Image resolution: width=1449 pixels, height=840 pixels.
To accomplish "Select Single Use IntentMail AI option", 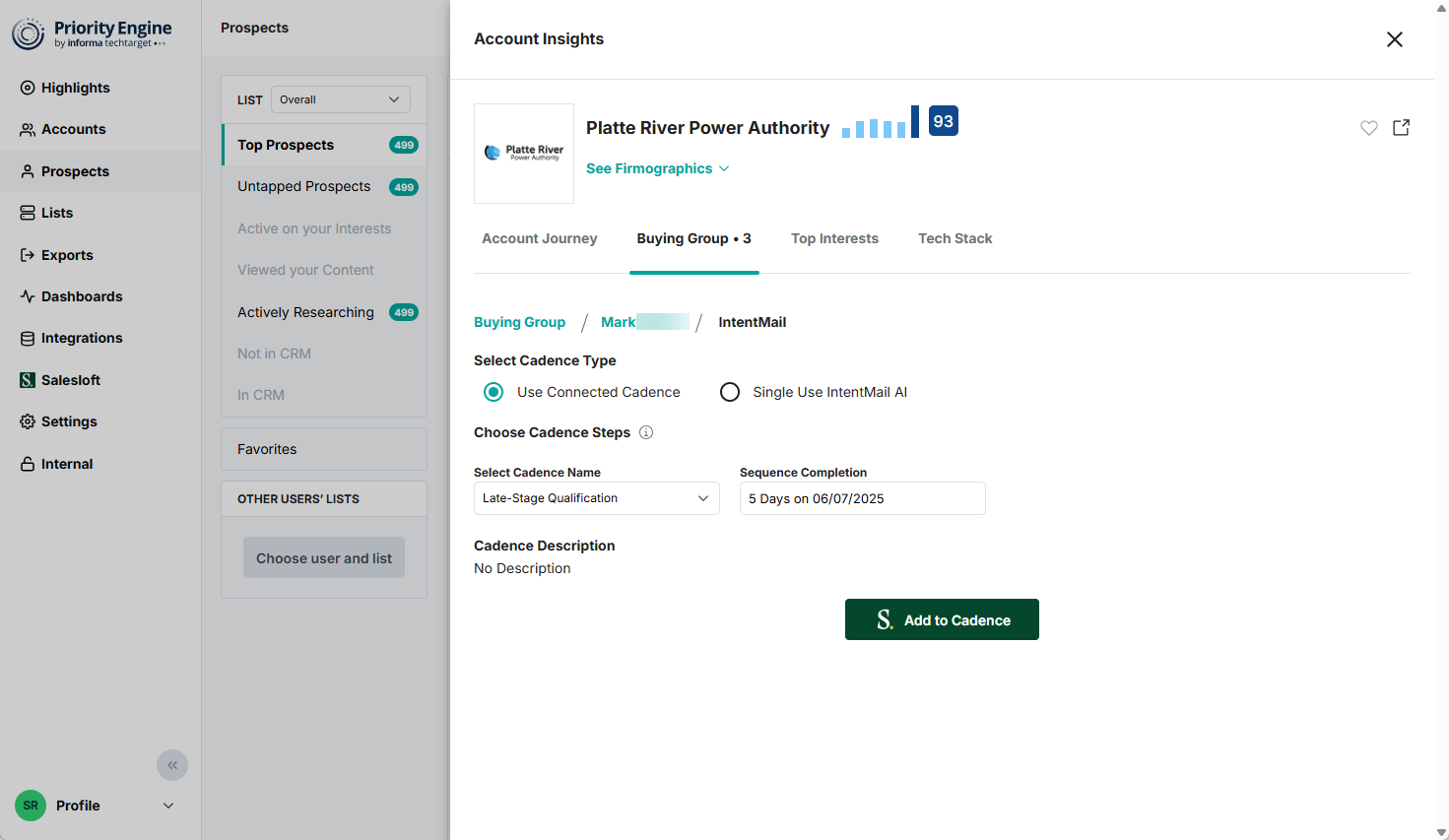I will (x=730, y=392).
